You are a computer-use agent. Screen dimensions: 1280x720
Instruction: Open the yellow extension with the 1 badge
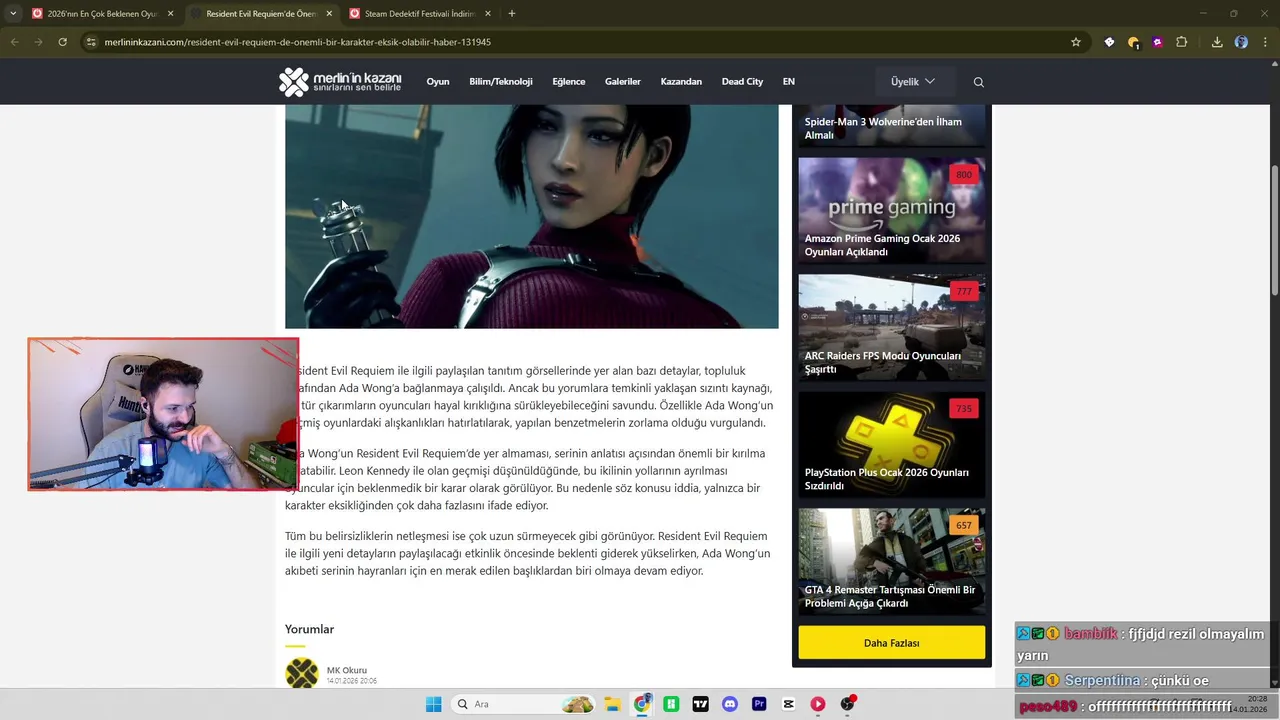pyautogui.click(x=1133, y=42)
